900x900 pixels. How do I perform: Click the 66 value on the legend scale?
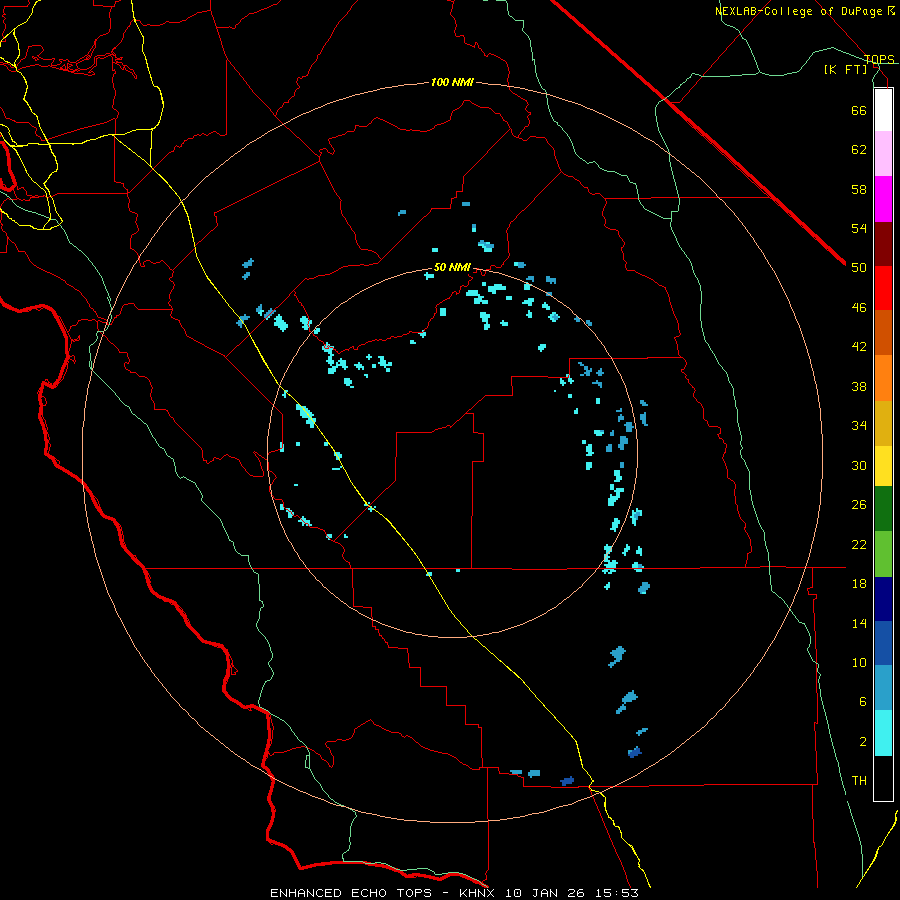[x=859, y=110]
